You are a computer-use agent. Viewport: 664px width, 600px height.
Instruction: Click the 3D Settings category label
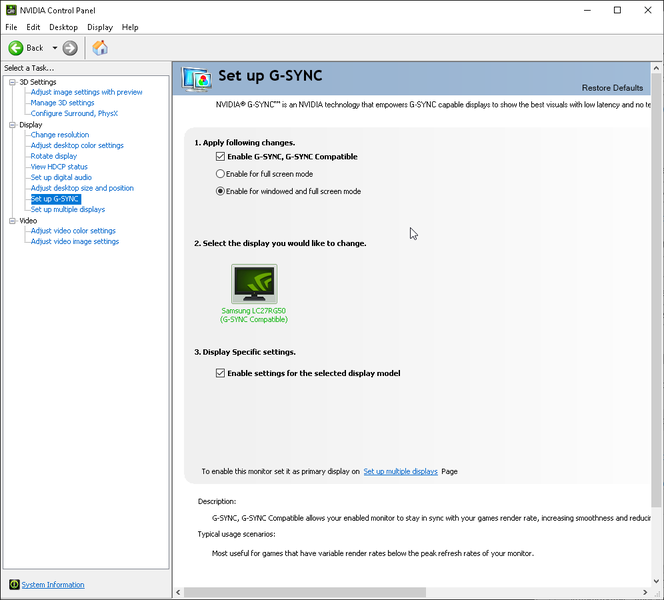pos(38,82)
